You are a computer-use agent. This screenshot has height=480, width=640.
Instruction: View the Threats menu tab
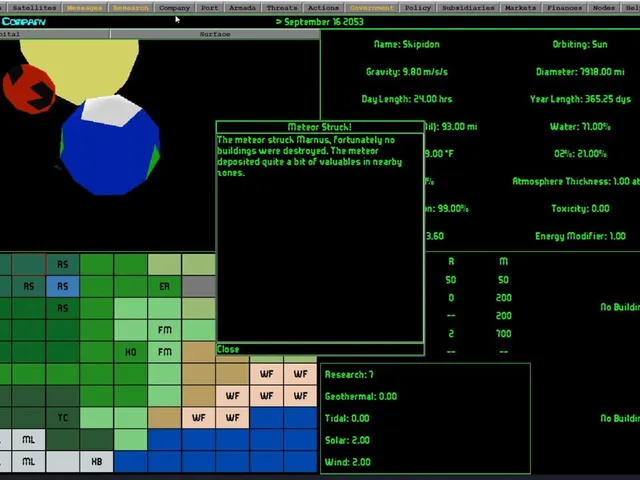282,8
